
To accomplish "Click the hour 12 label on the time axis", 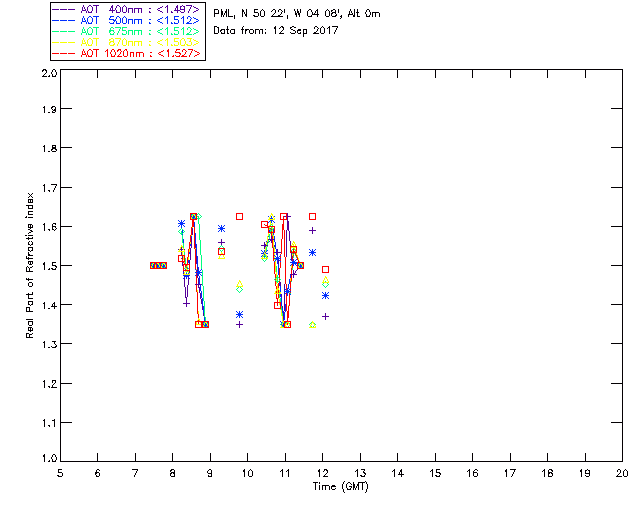I will (x=322, y=474).
